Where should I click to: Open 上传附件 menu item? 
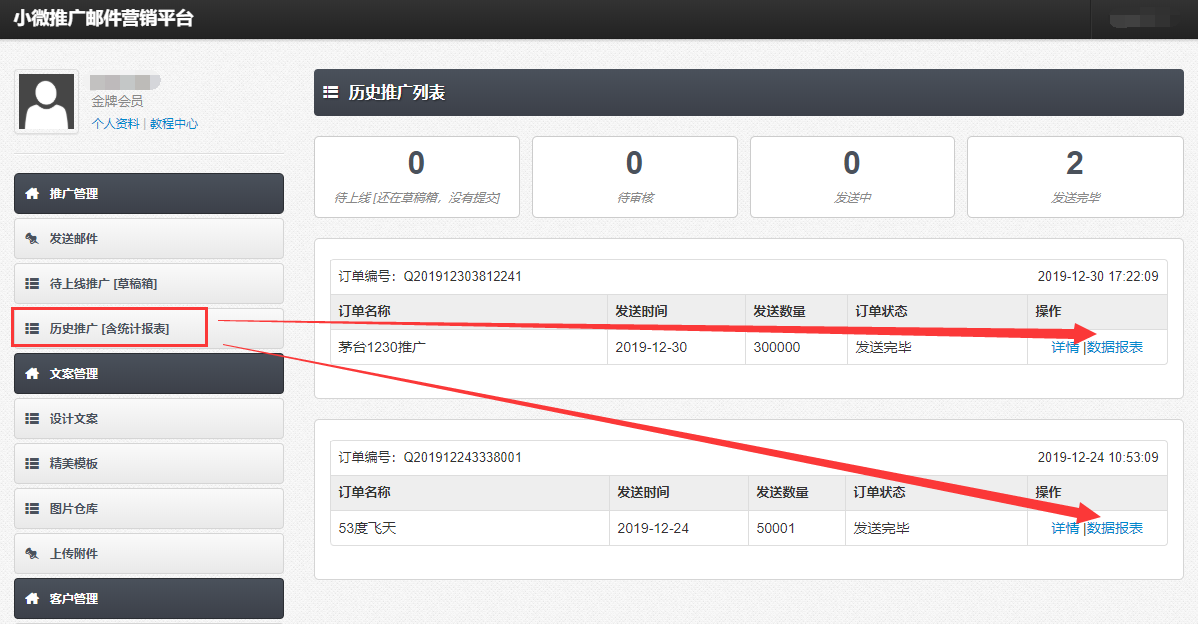click(x=149, y=554)
